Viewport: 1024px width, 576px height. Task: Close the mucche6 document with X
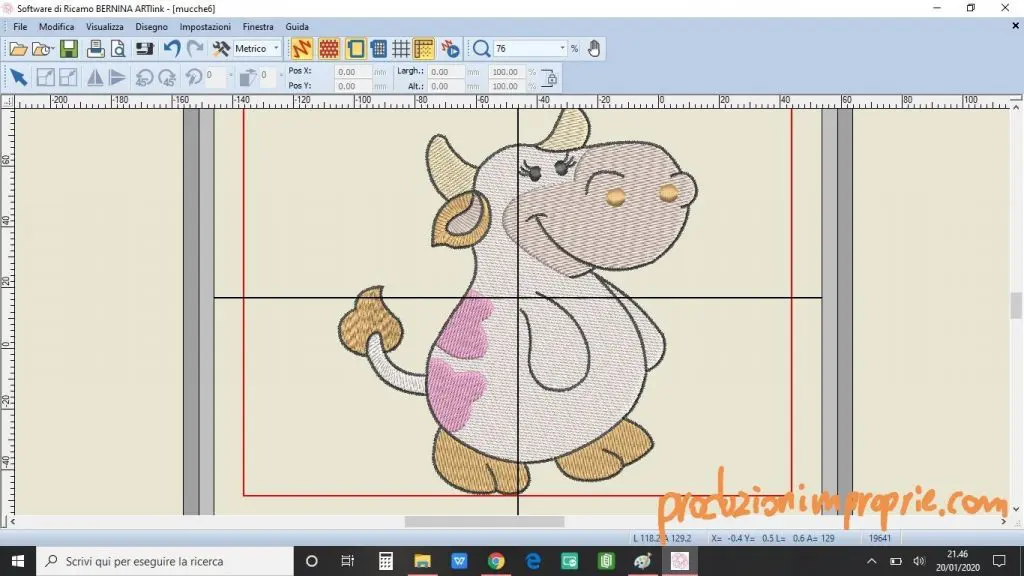pyautogui.click(x=1016, y=26)
